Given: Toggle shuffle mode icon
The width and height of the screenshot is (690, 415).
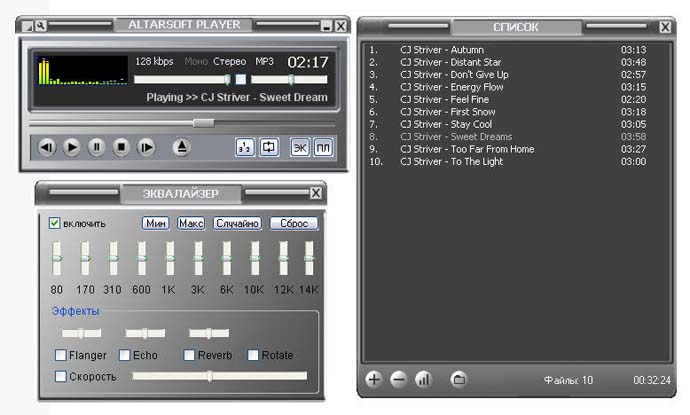Looking at the screenshot, I should tap(245, 147).
